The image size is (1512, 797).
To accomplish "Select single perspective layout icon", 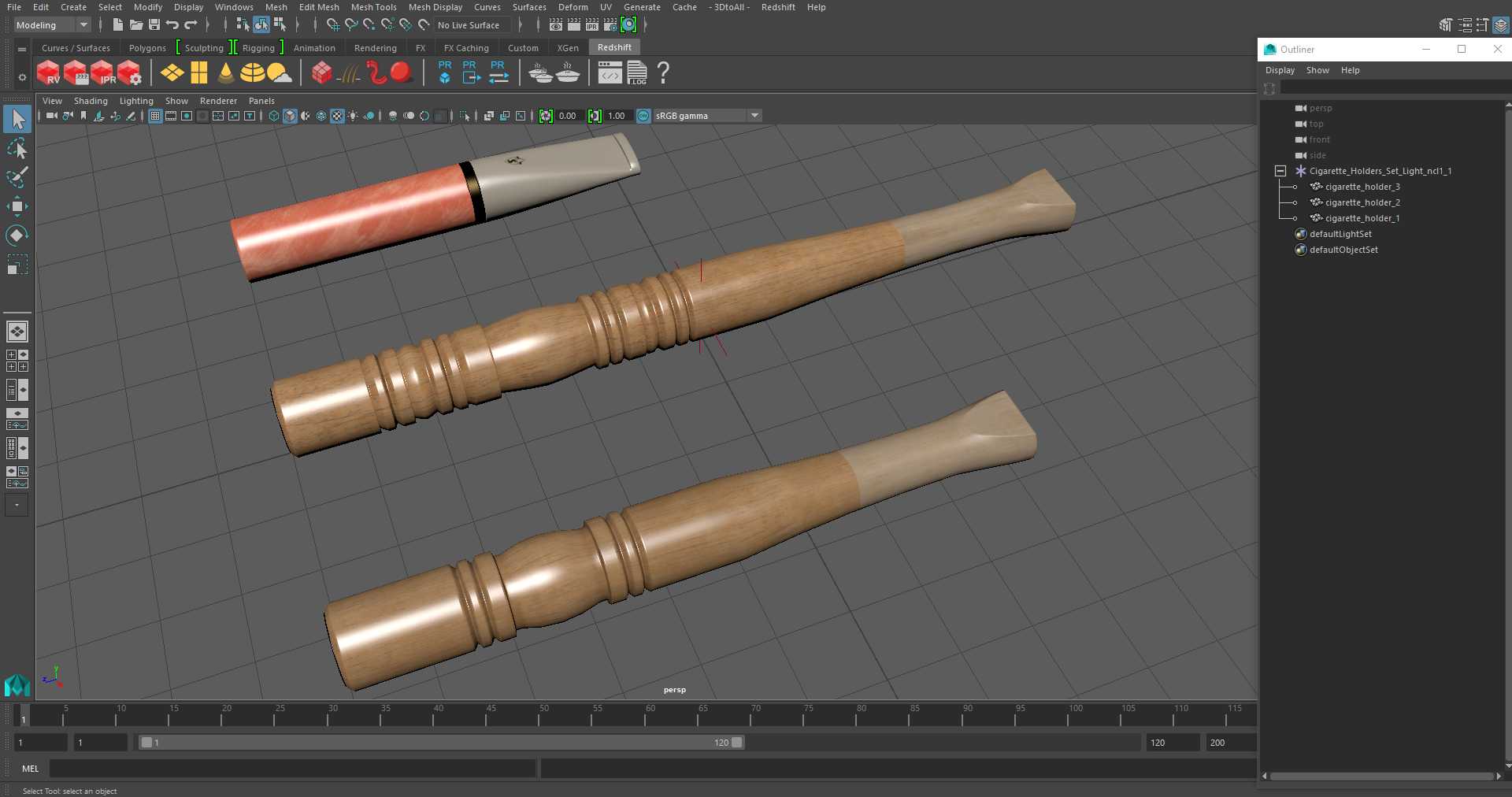I will [17, 332].
